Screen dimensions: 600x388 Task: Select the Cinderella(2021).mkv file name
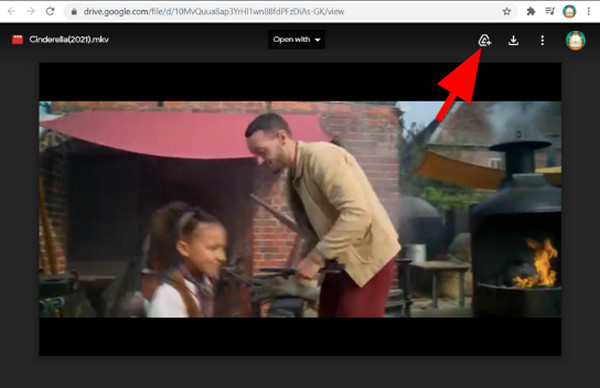69,39
